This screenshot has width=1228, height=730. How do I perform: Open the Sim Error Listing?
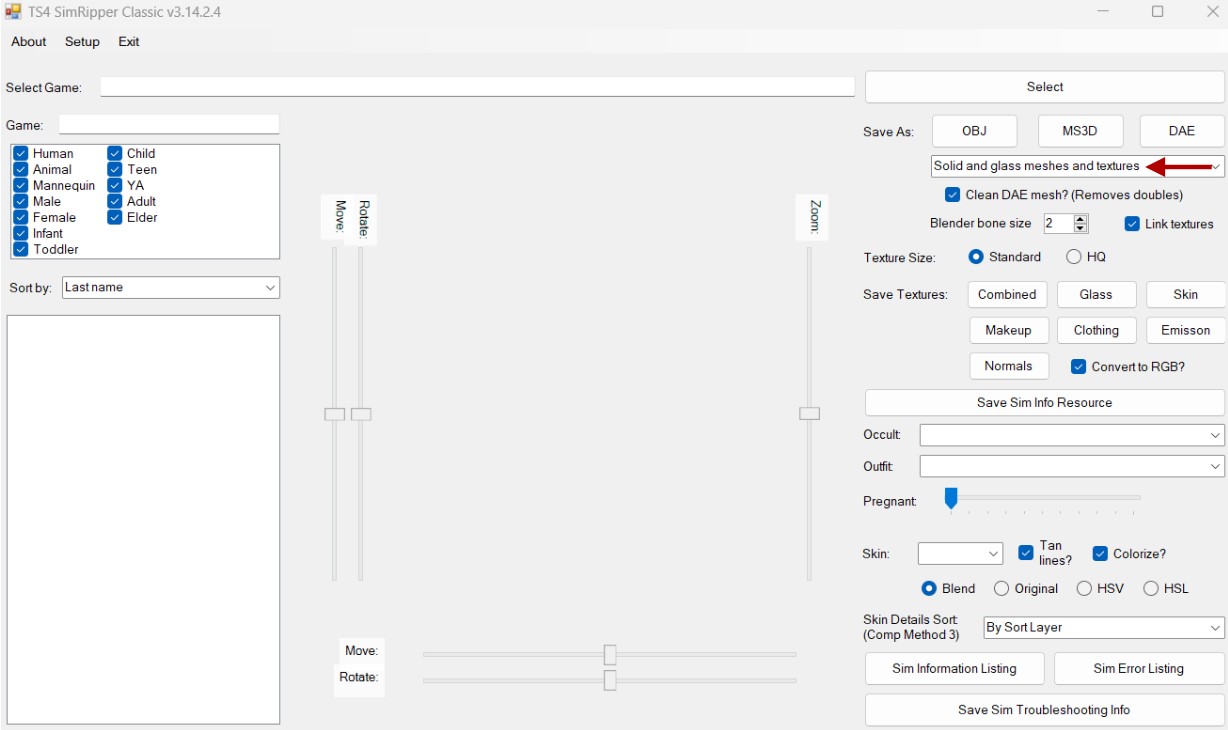(x=1139, y=669)
